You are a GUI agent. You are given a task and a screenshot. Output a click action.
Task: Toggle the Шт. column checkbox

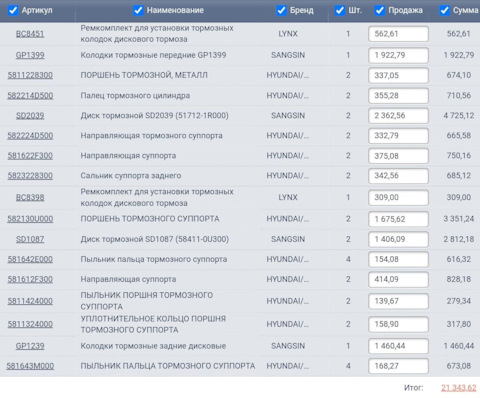340,10
